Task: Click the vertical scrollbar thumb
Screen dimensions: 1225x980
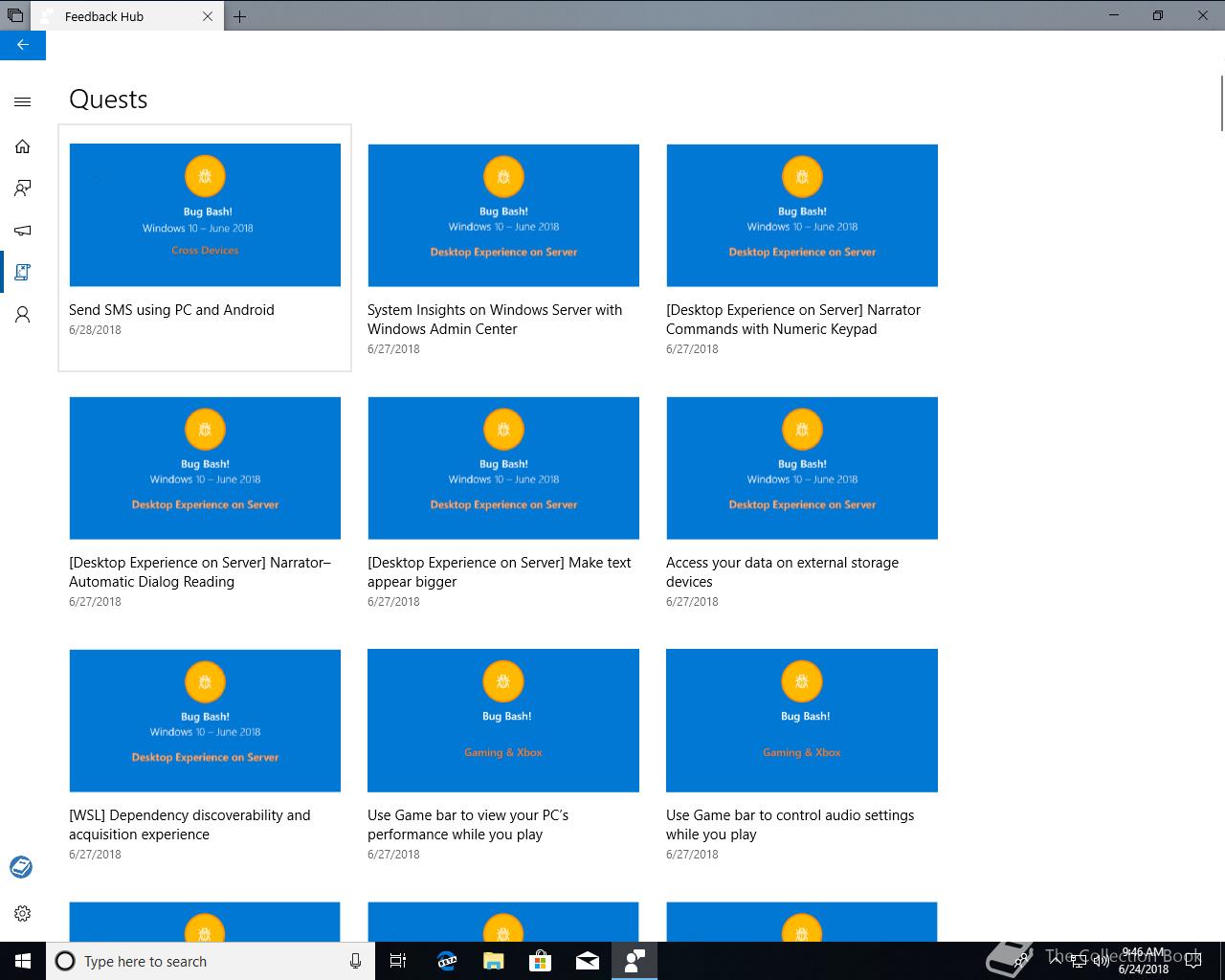Action: (1221, 101)
